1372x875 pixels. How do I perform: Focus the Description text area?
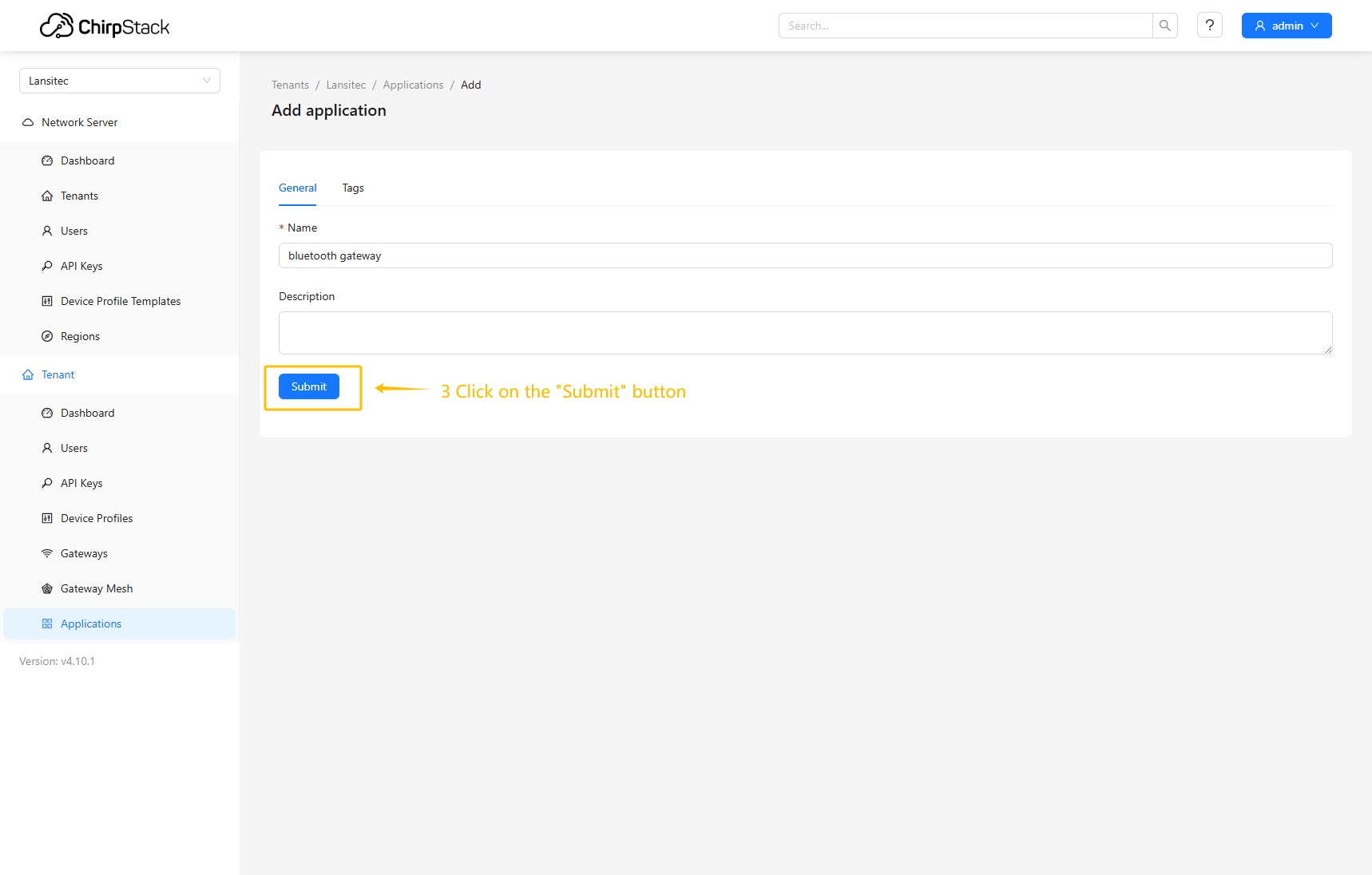tap(805, 332)
